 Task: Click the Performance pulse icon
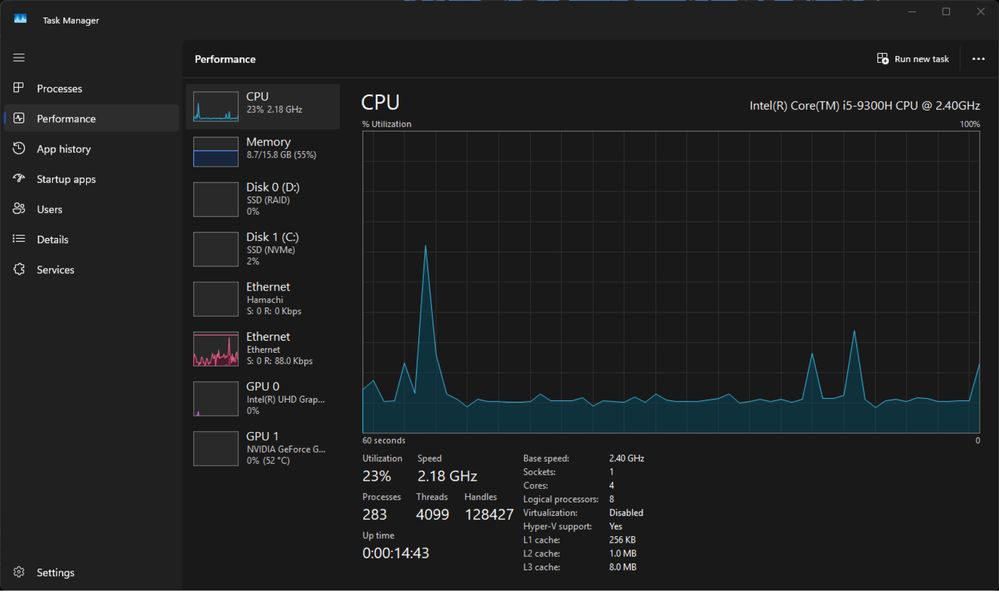point(18,118)
